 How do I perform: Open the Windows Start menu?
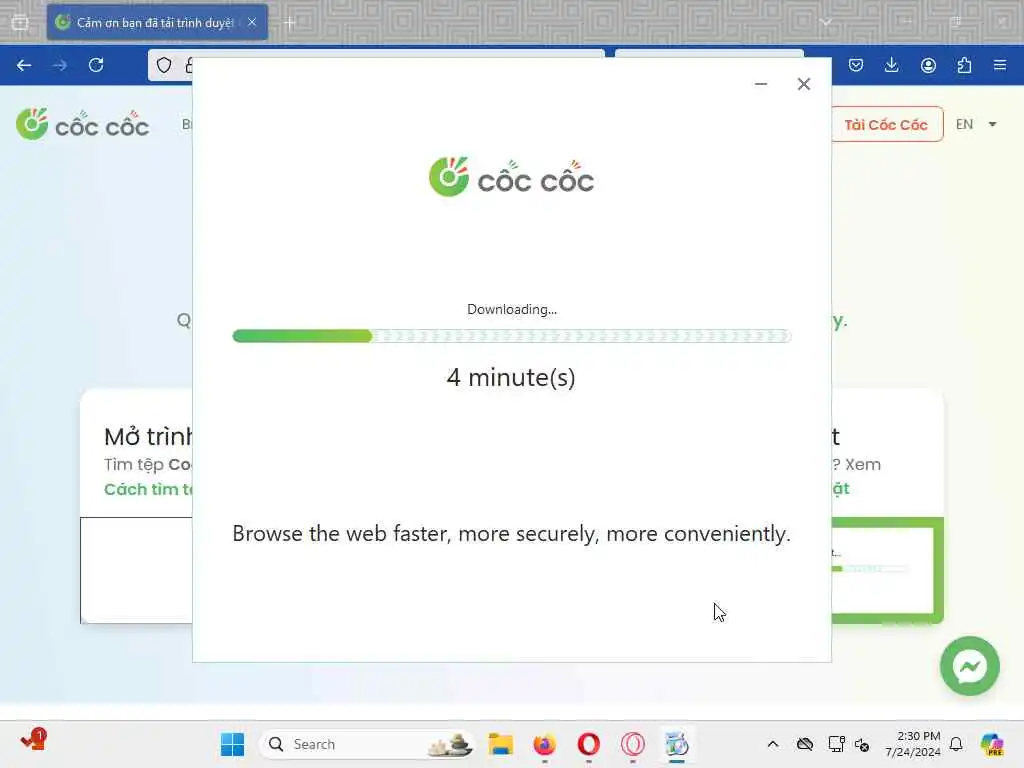click(232, 744)
